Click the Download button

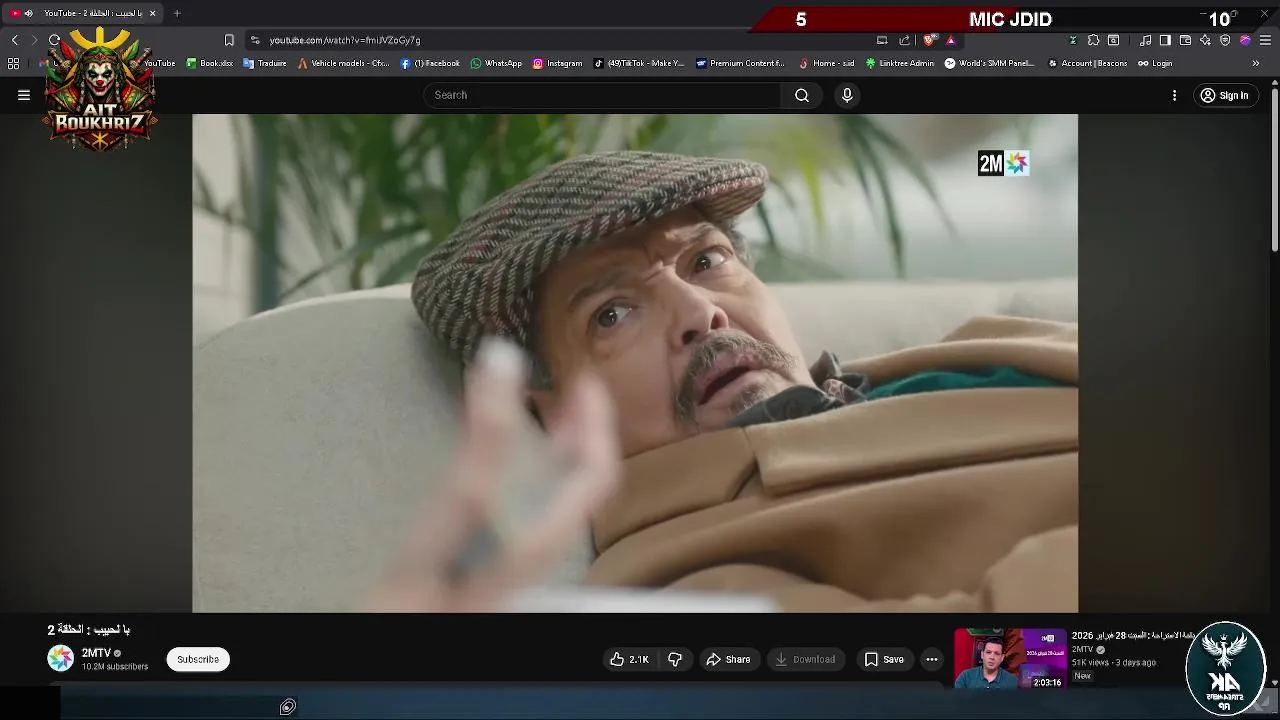click(806, 659)
